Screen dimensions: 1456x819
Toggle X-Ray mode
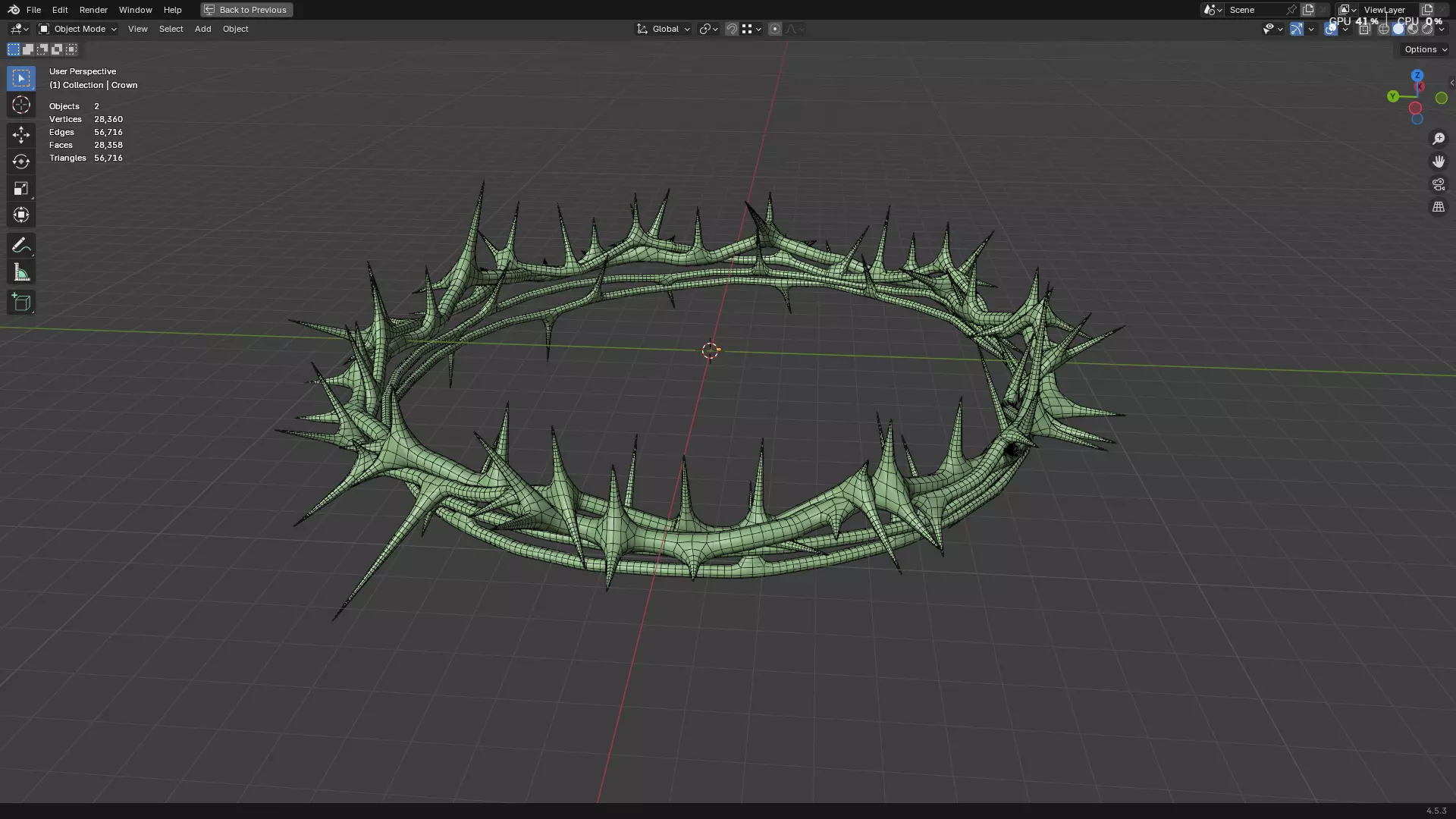click(x=1364, y=29)
